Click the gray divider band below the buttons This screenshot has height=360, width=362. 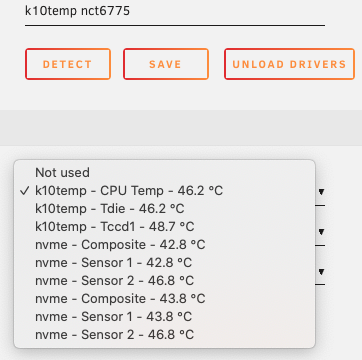[181, 128]
